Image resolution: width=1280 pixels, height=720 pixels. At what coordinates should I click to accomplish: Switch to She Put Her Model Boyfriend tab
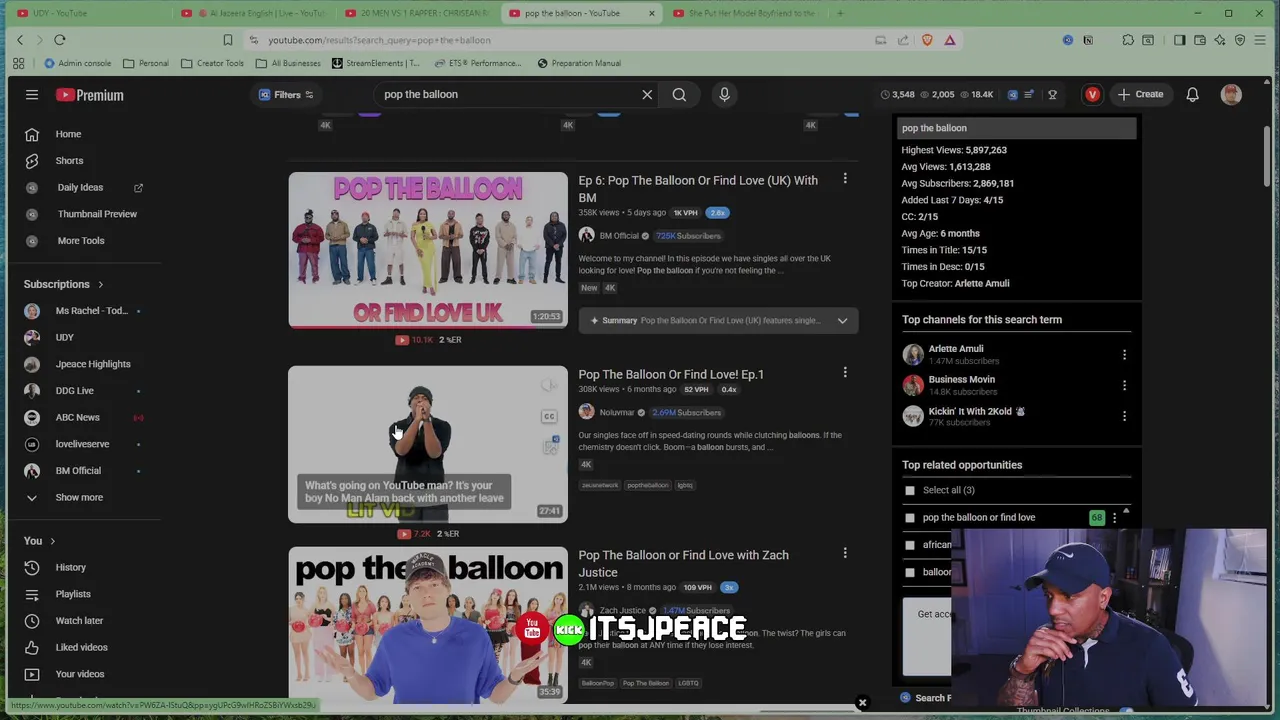(x=745, y=13)
